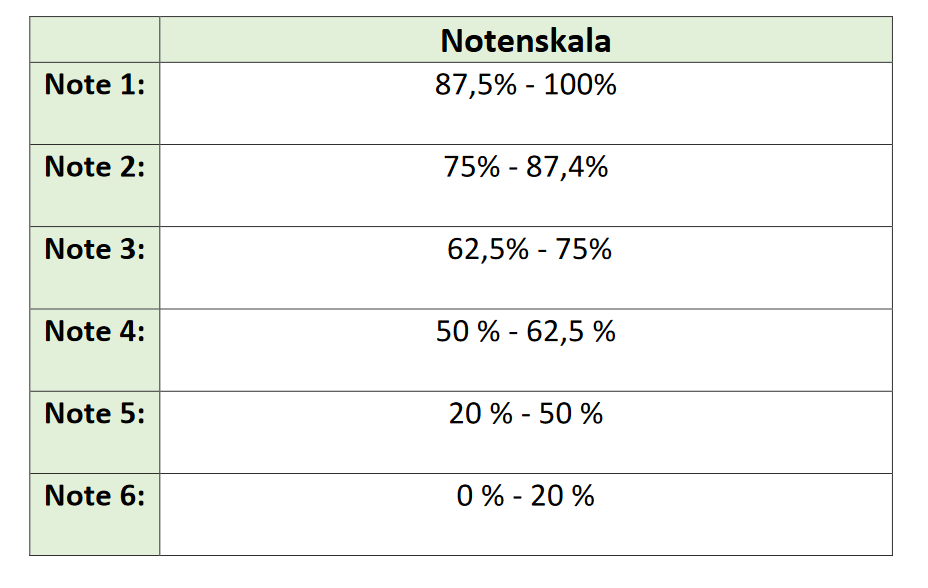Image resolution: width=928 pixels, height=588 pixels.
Task: Select the Note 3: label cell
Action: click(95, 268)
